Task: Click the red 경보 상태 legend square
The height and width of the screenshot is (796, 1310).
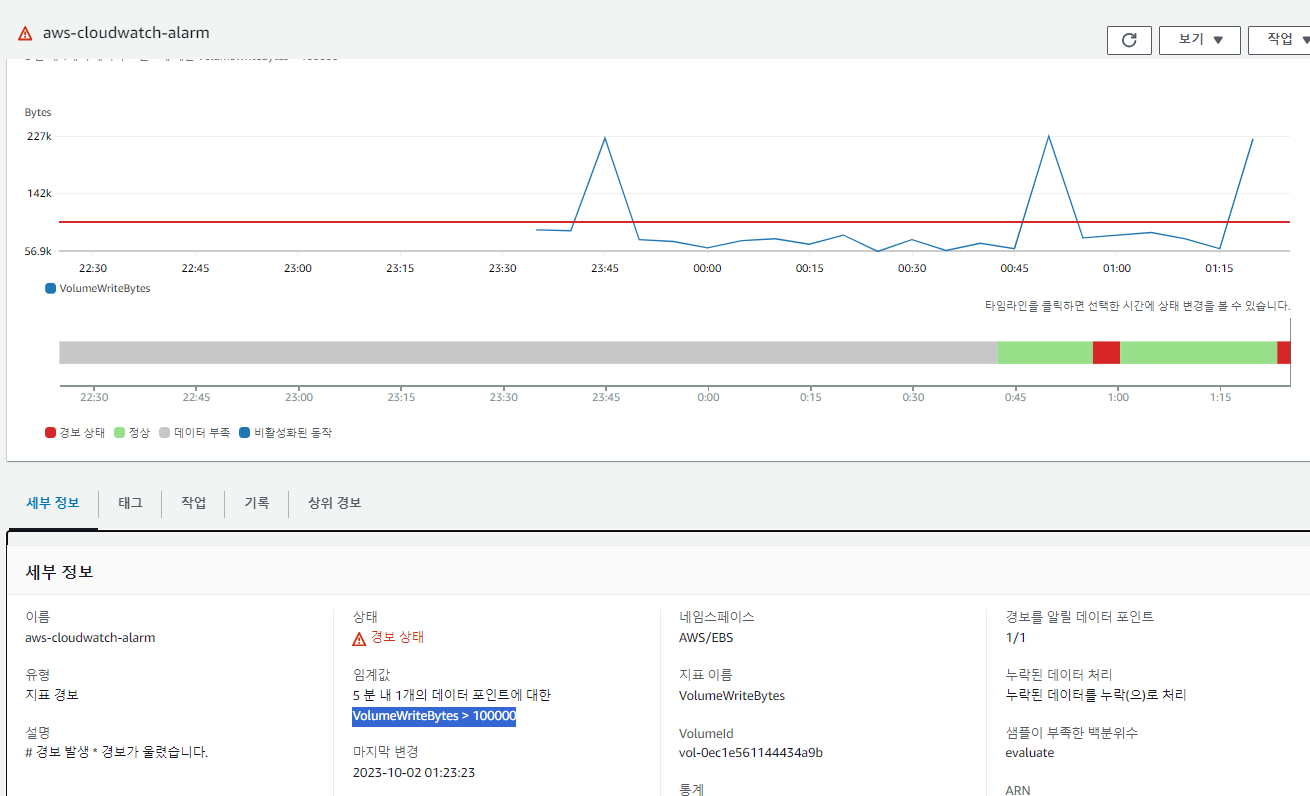Action: tap(50, 433)
